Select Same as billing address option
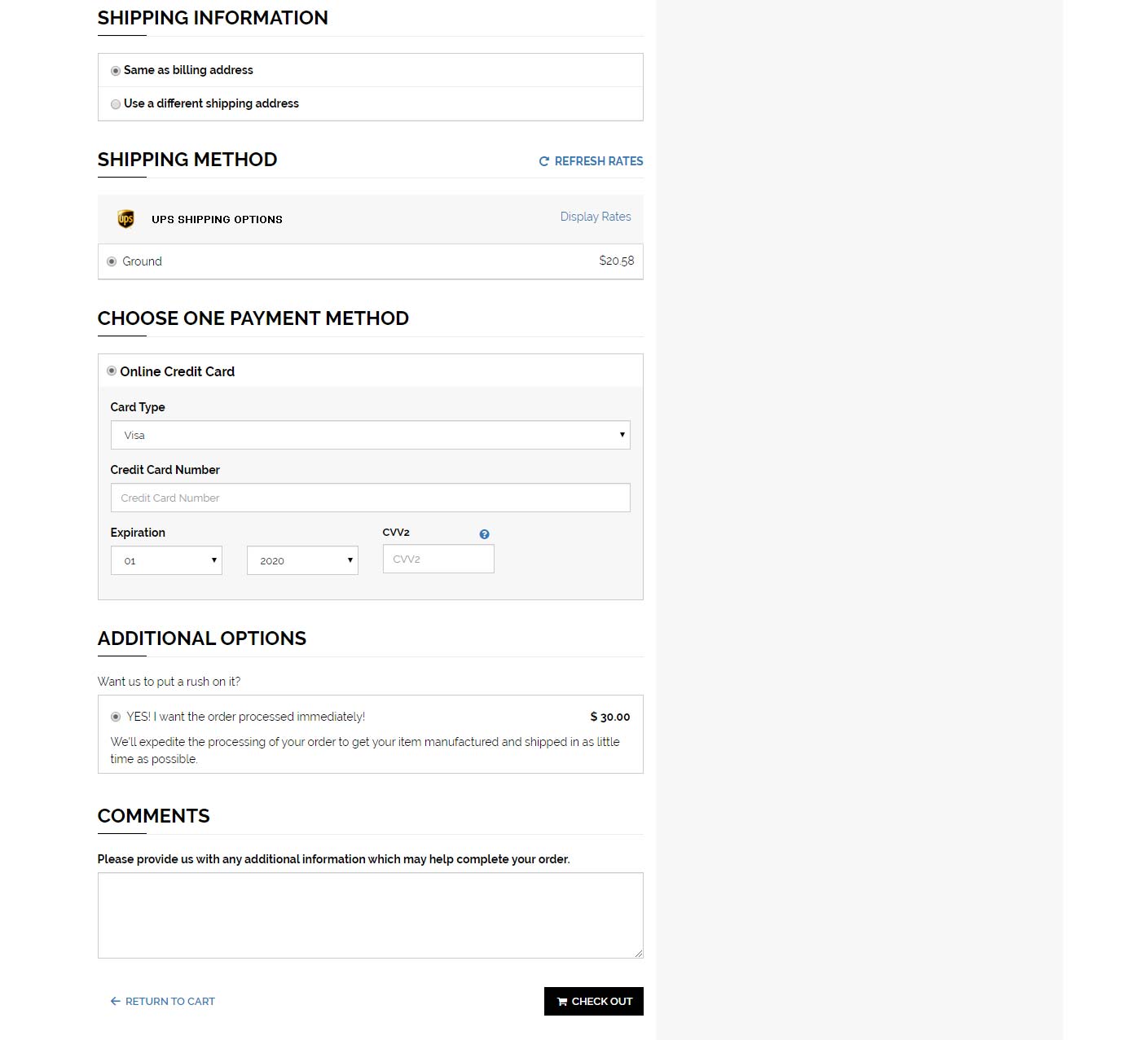Screen dimensions: 1148x1040 (x=116, y=71)
